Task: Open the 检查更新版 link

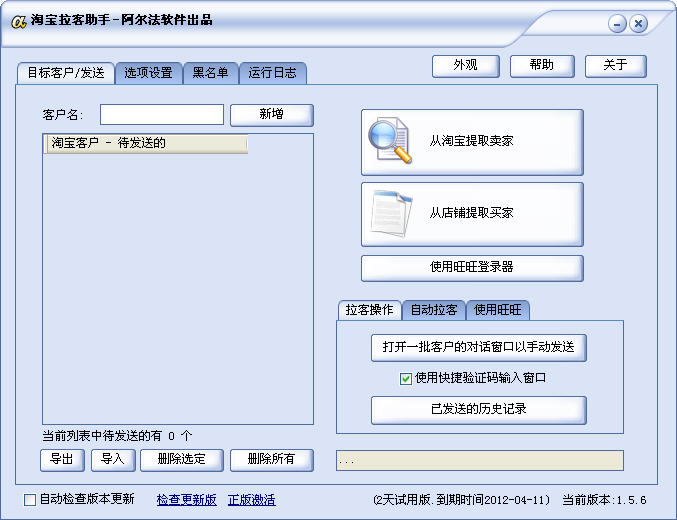Action: 187,500
